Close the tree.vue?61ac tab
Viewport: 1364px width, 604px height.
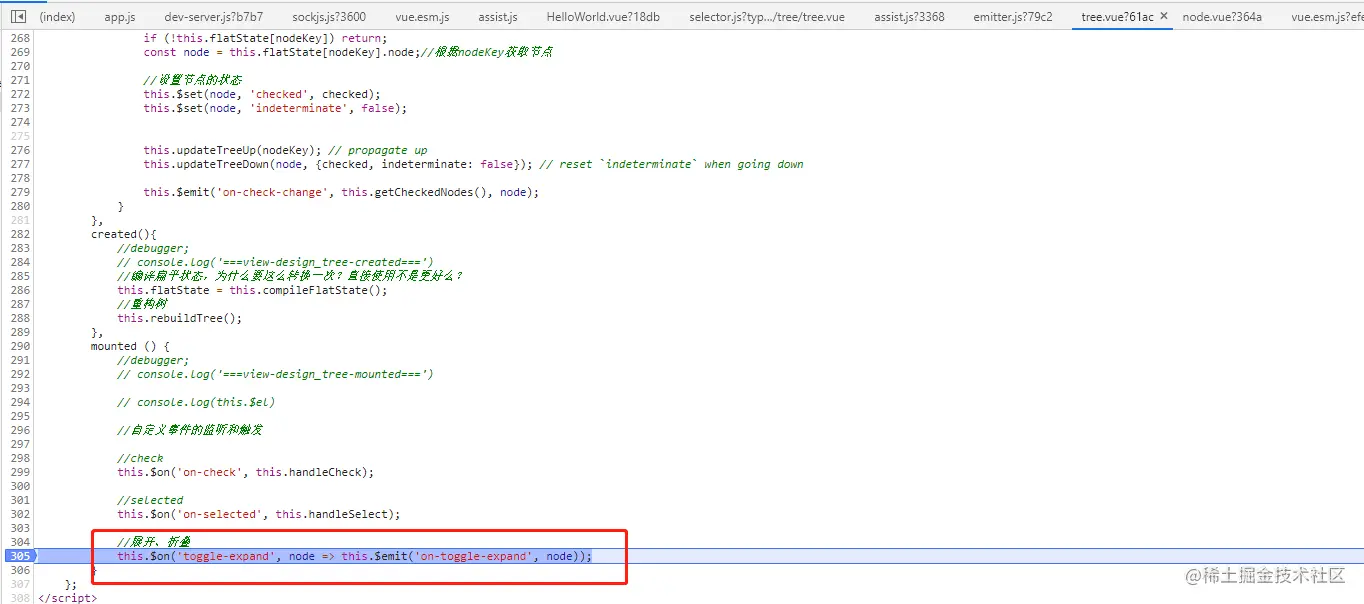[x=1163, y=17]
